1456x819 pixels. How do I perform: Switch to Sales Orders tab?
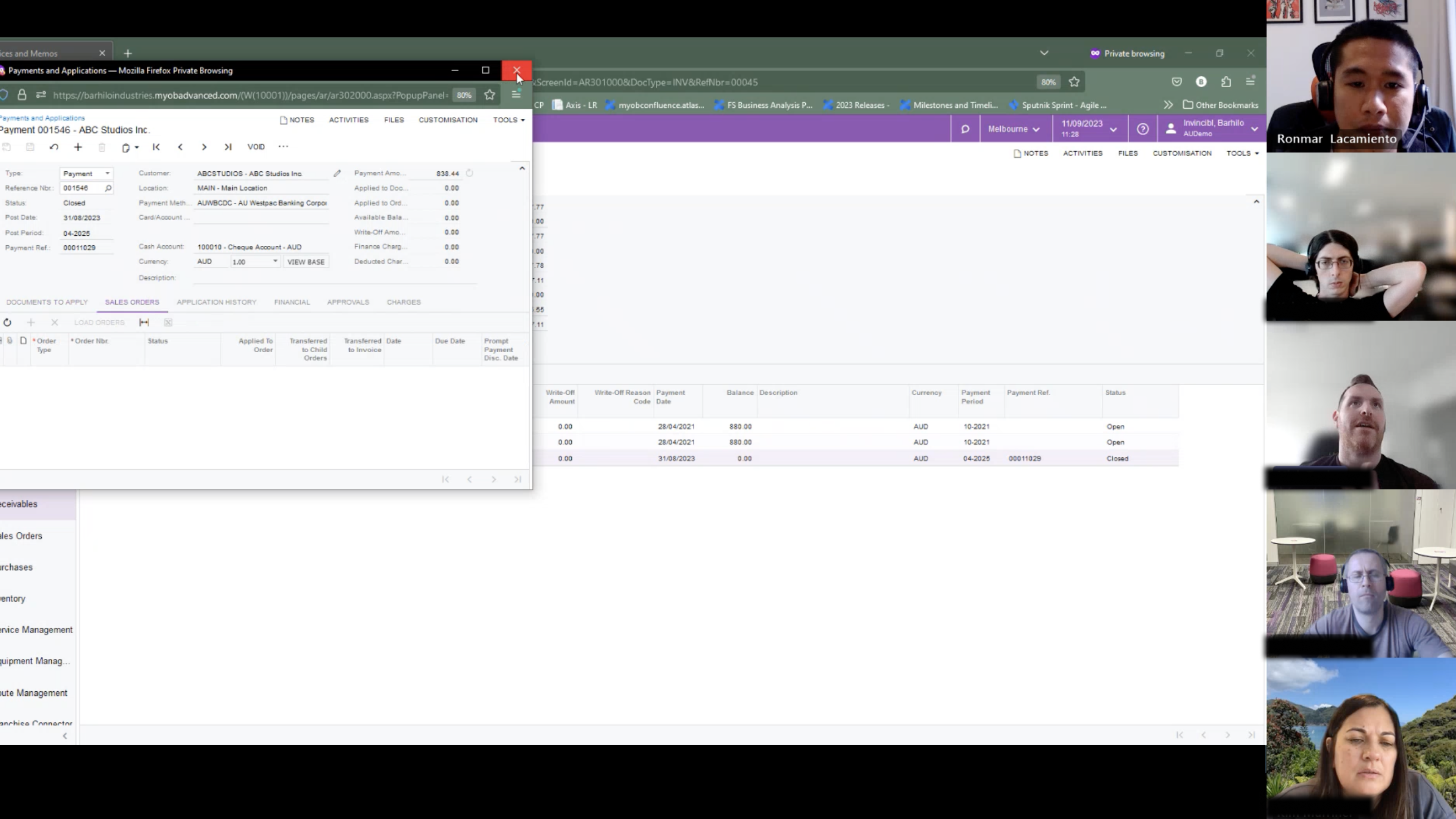coord(132,302)
